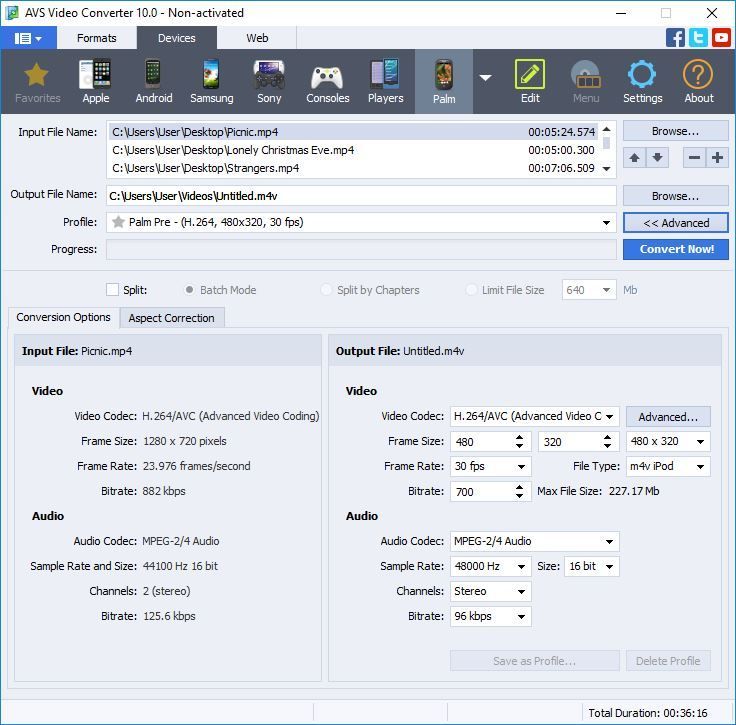Select the Batch Mode radio button
This screenshot has width=736, height=725.
pos(189,290)
